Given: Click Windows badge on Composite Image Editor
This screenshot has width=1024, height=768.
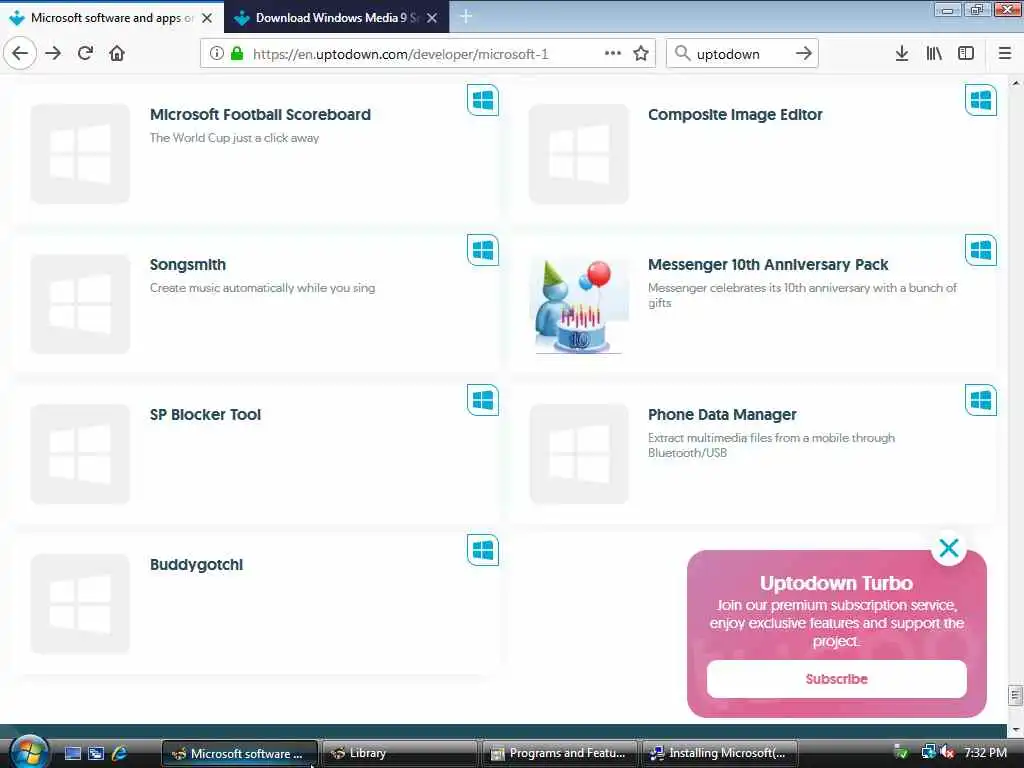Looking at the screenshot, I should (980, 100).
